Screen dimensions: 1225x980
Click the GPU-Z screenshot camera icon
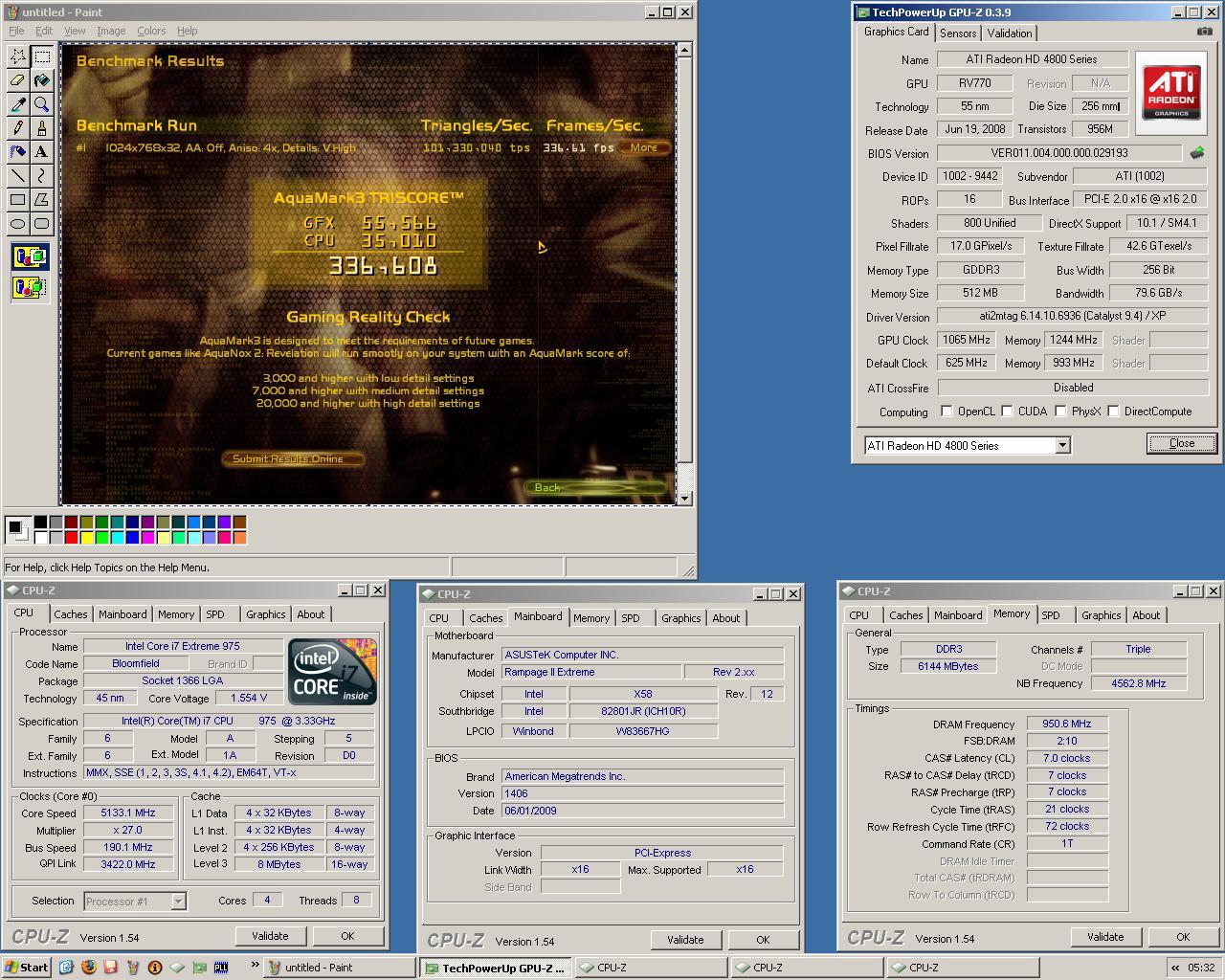(x=1204, y=32)
